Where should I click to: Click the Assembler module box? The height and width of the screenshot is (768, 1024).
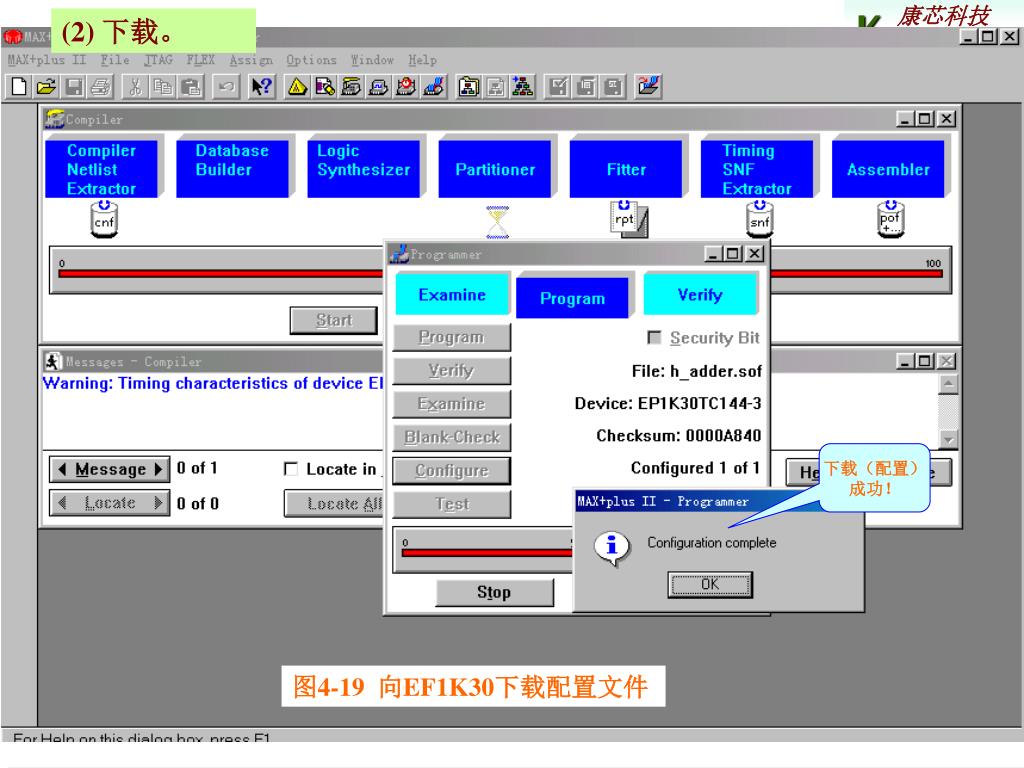point(888,169)
